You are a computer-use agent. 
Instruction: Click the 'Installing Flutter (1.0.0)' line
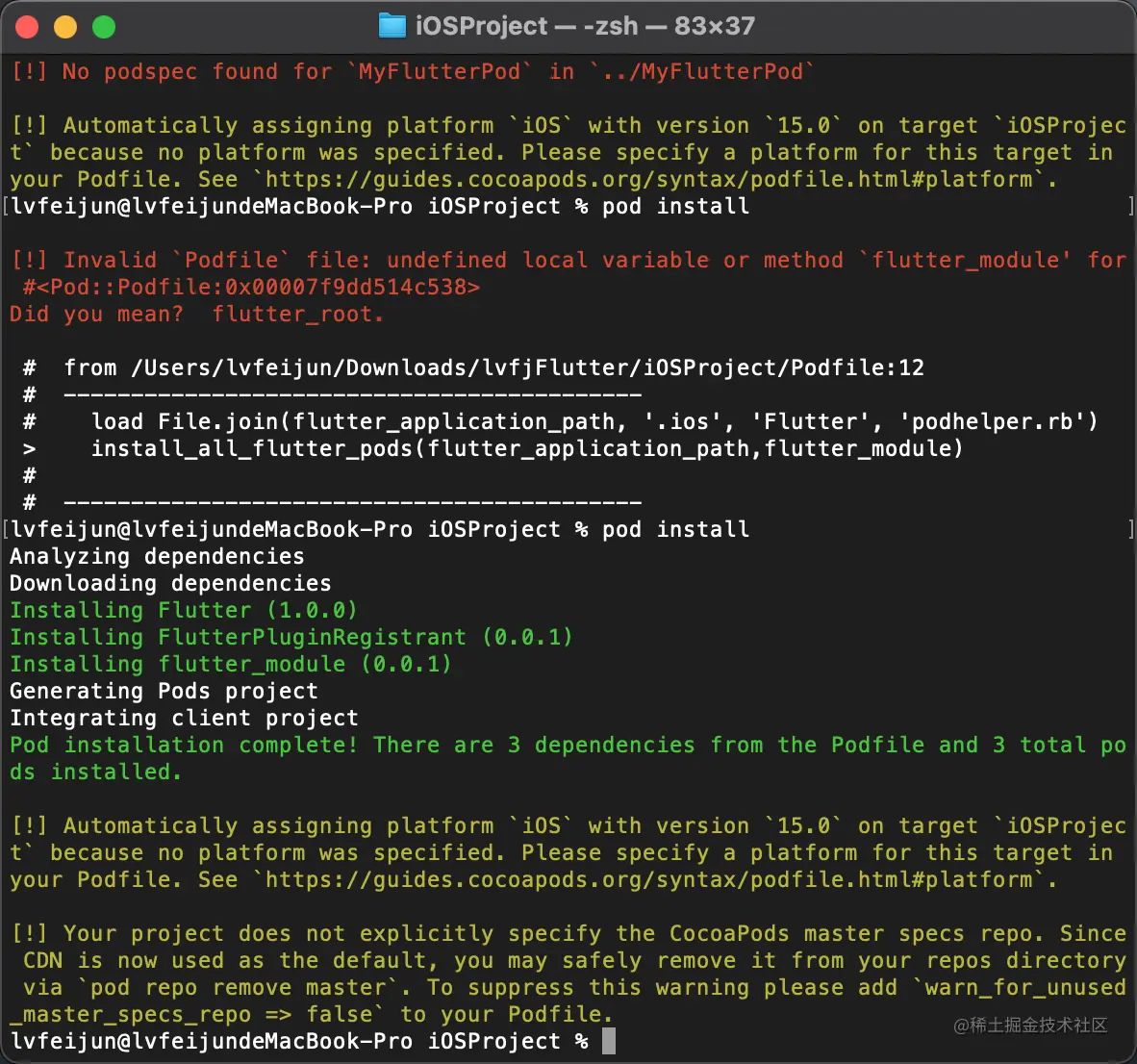click(184, 610)
